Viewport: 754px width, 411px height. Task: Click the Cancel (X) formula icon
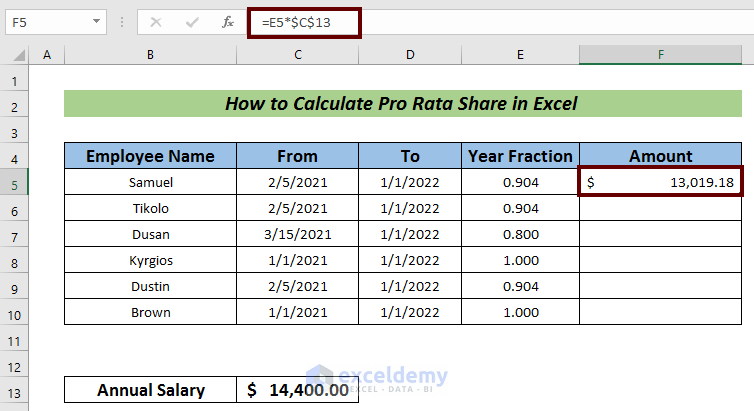click(x=155, y=21)
